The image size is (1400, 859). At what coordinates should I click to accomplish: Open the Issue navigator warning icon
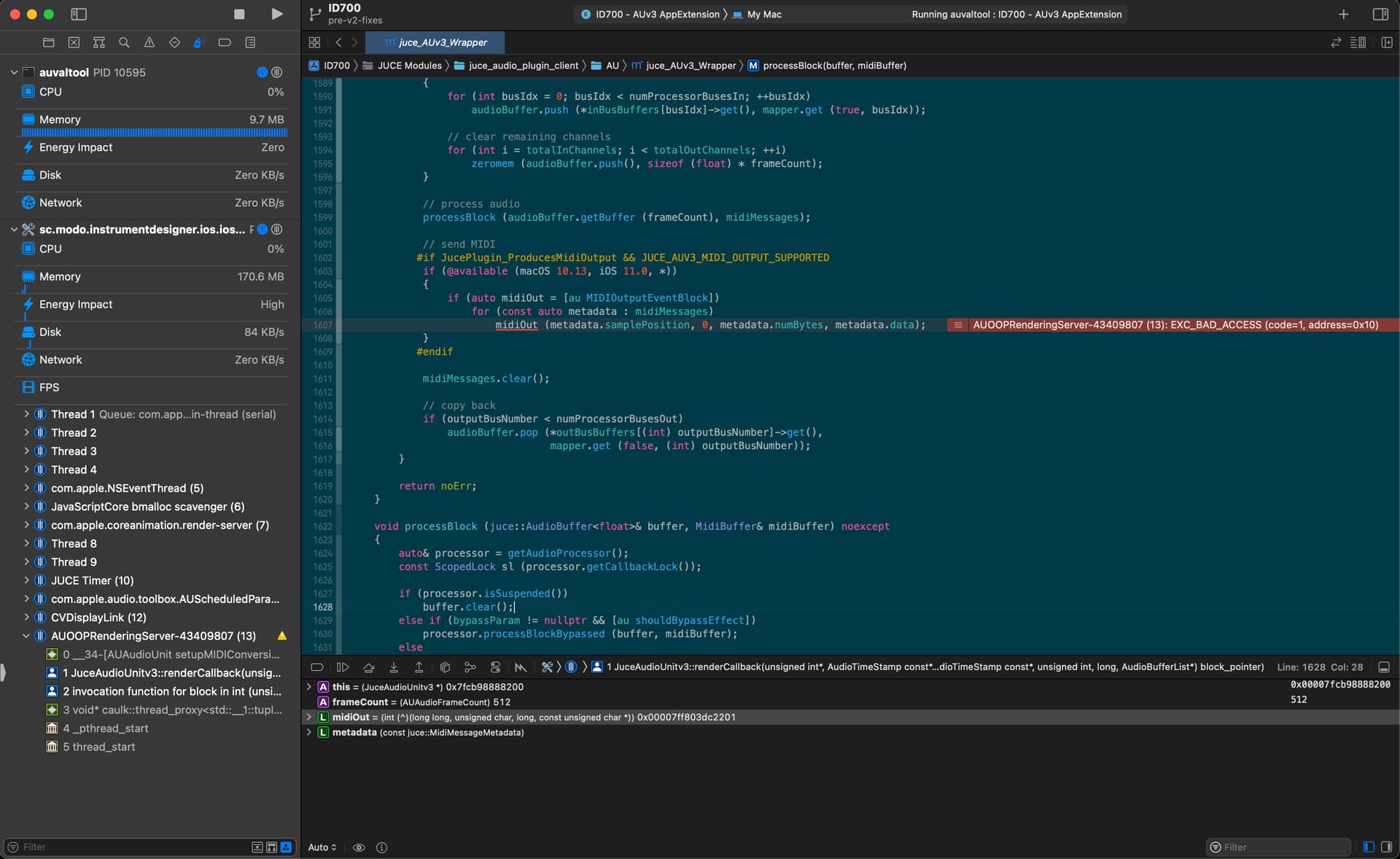click(149, 42)
